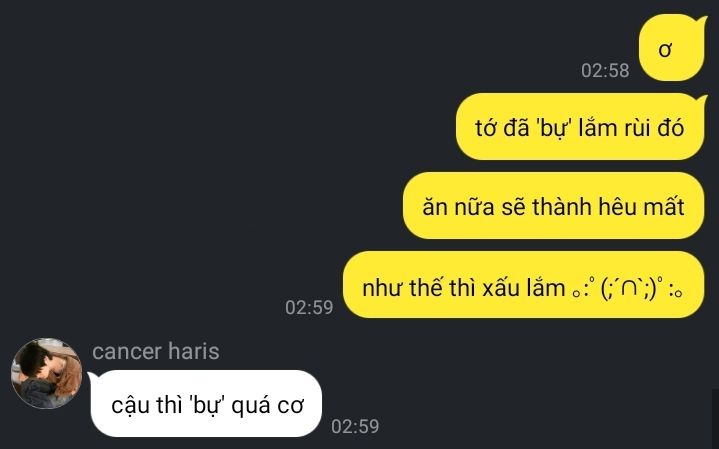
Task: Select message 'ăn nữa sẽ thành hêu mất'
Action: click(x=553, y=206)
